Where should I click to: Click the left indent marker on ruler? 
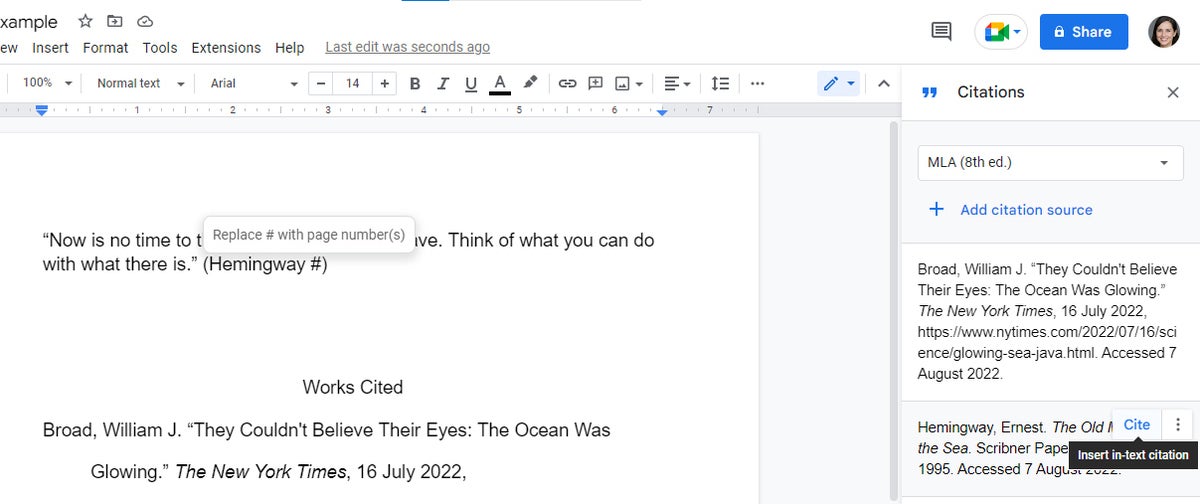coord(42,111)
